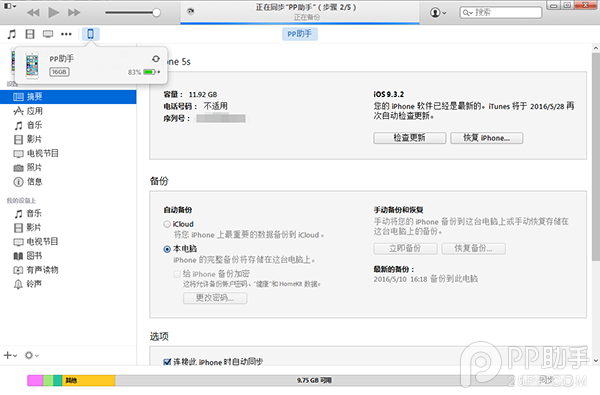Select 信息 in the sidebar
This screenshot has width=600, height=395.
[68, 182]
